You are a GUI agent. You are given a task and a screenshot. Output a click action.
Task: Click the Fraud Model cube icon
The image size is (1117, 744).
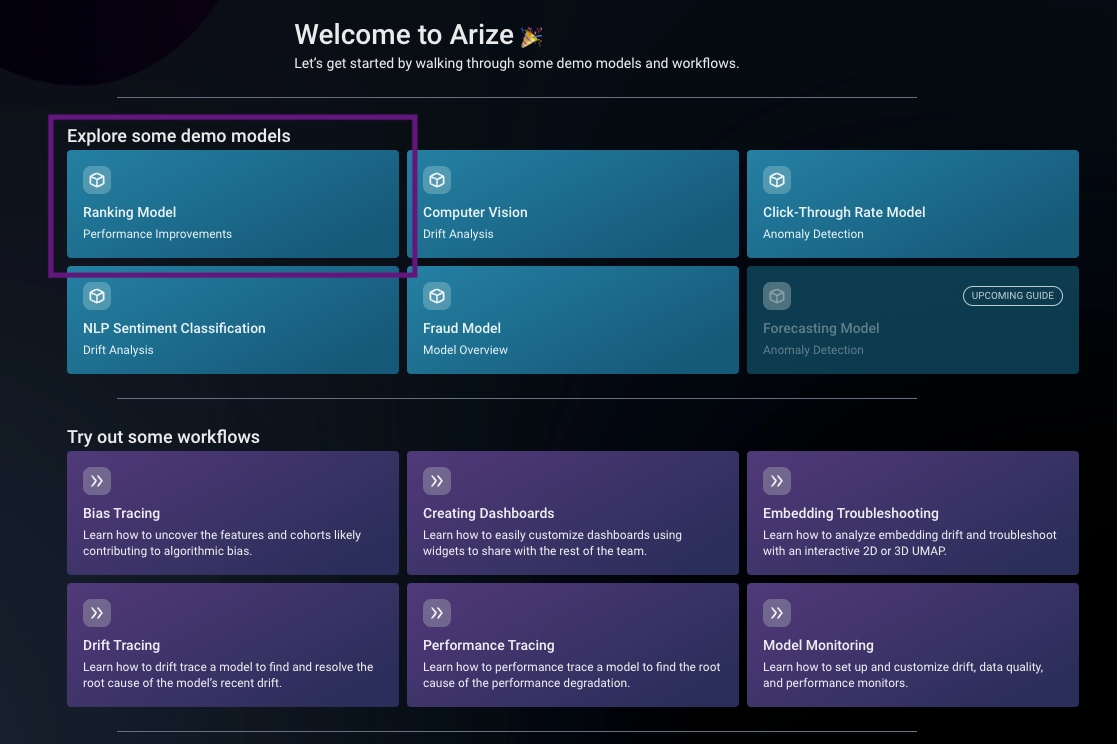tap(437, 296)
